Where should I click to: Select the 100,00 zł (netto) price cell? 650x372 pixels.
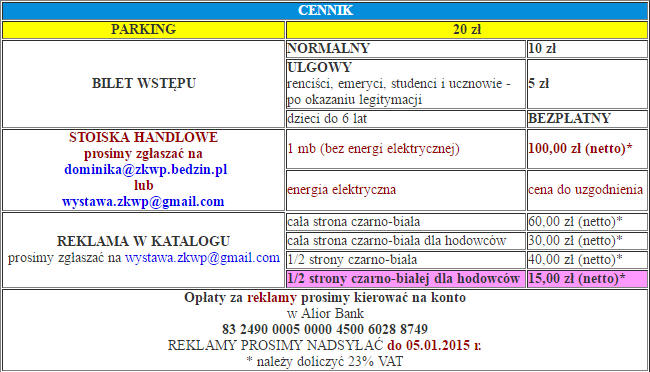587,149
